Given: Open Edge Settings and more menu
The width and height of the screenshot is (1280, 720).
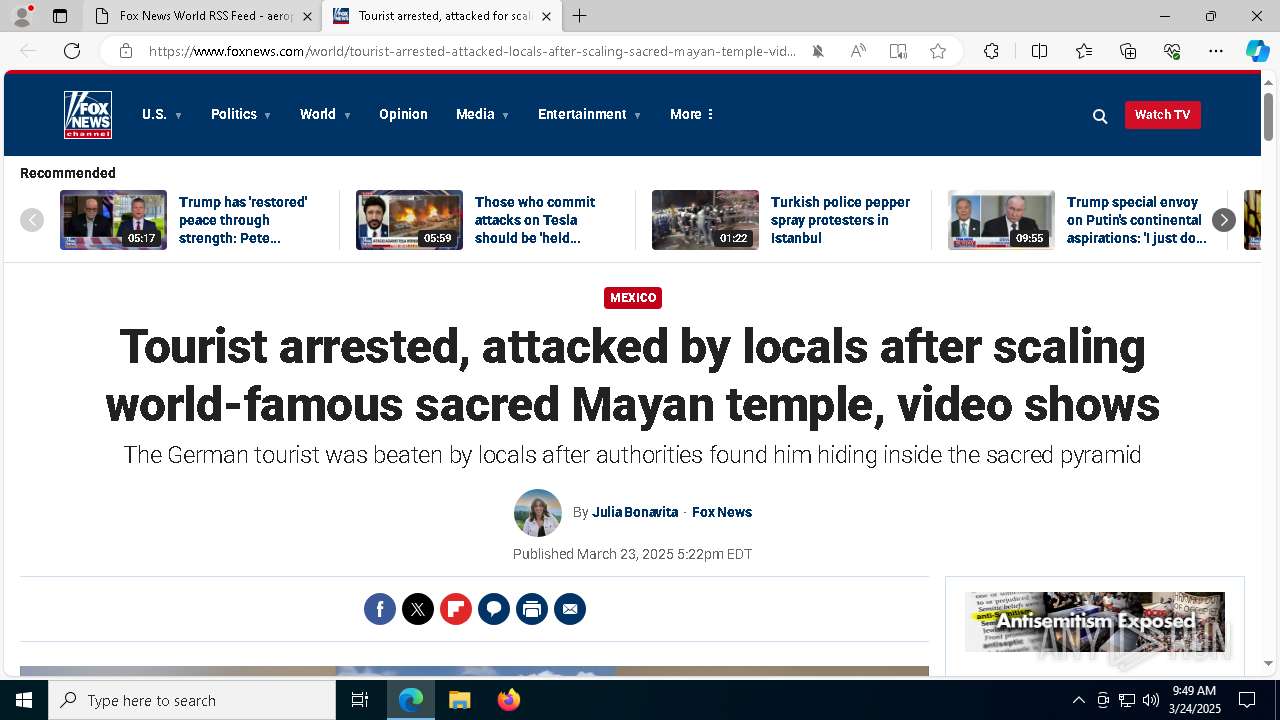Looking at the screenshot, I should pyautogui.click(x=1216, y=51).
